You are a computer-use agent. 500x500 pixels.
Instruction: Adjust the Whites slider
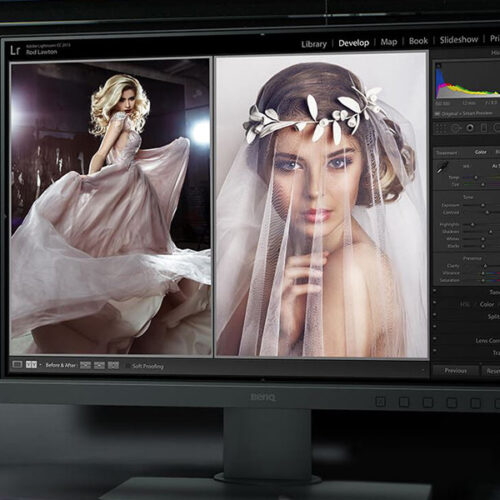(x=482, y=239)
